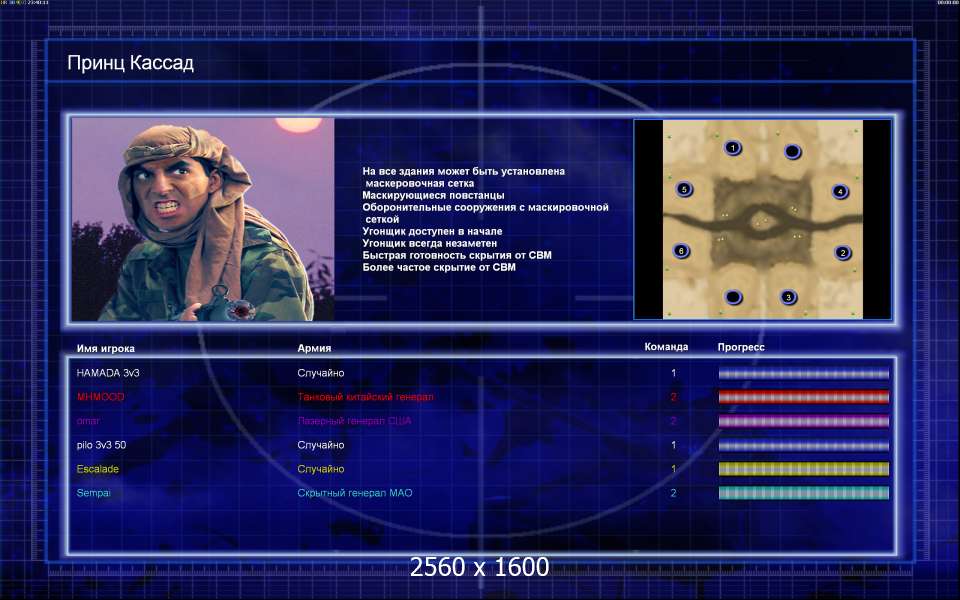The width and height of the screenshot is (960, 600).
Task: Click team number in HAMADA 3v3 row
Action: tap(673, 373)
